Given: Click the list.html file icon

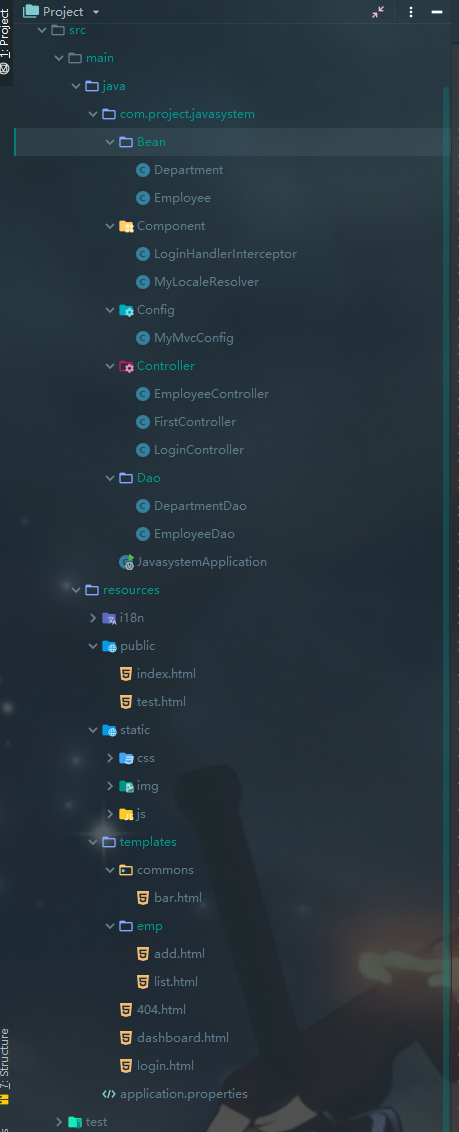Looking at the screenshot, I should point(143,982).
